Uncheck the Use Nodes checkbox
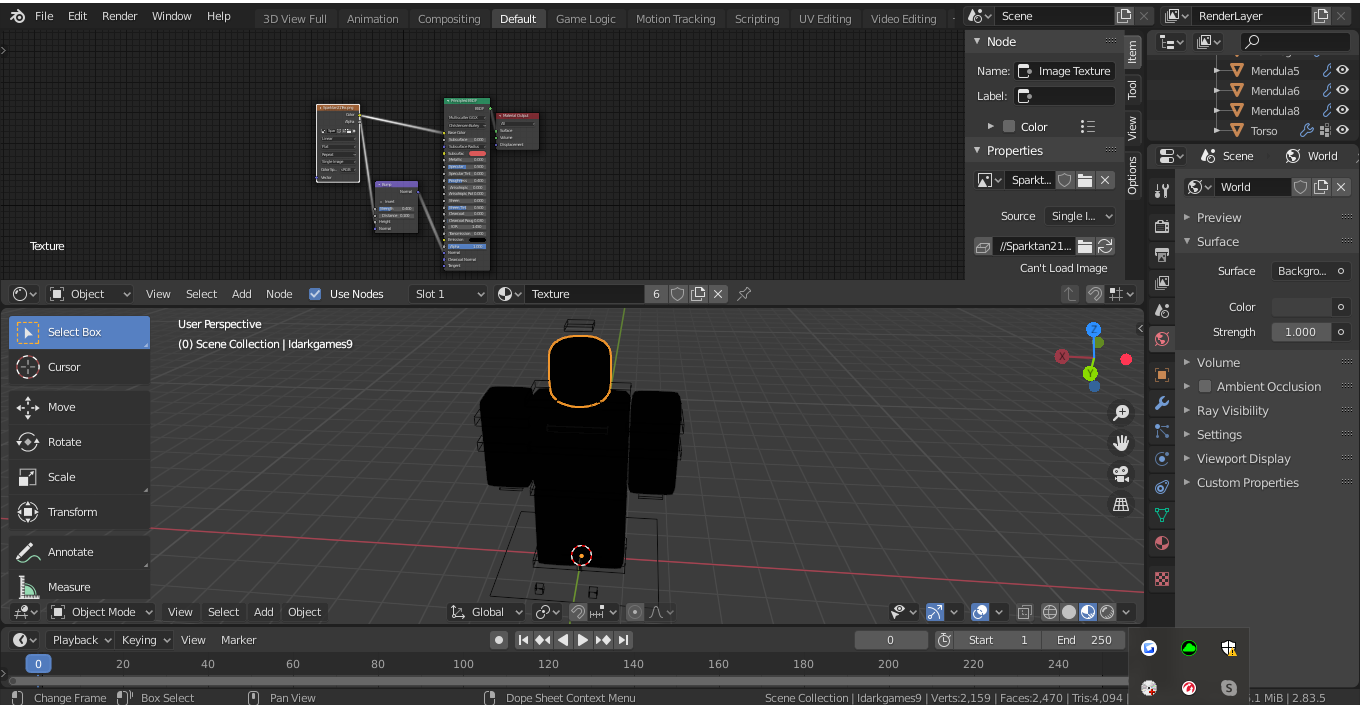The width and height of the screenshot is (1360, 705). tap(316, 294)
